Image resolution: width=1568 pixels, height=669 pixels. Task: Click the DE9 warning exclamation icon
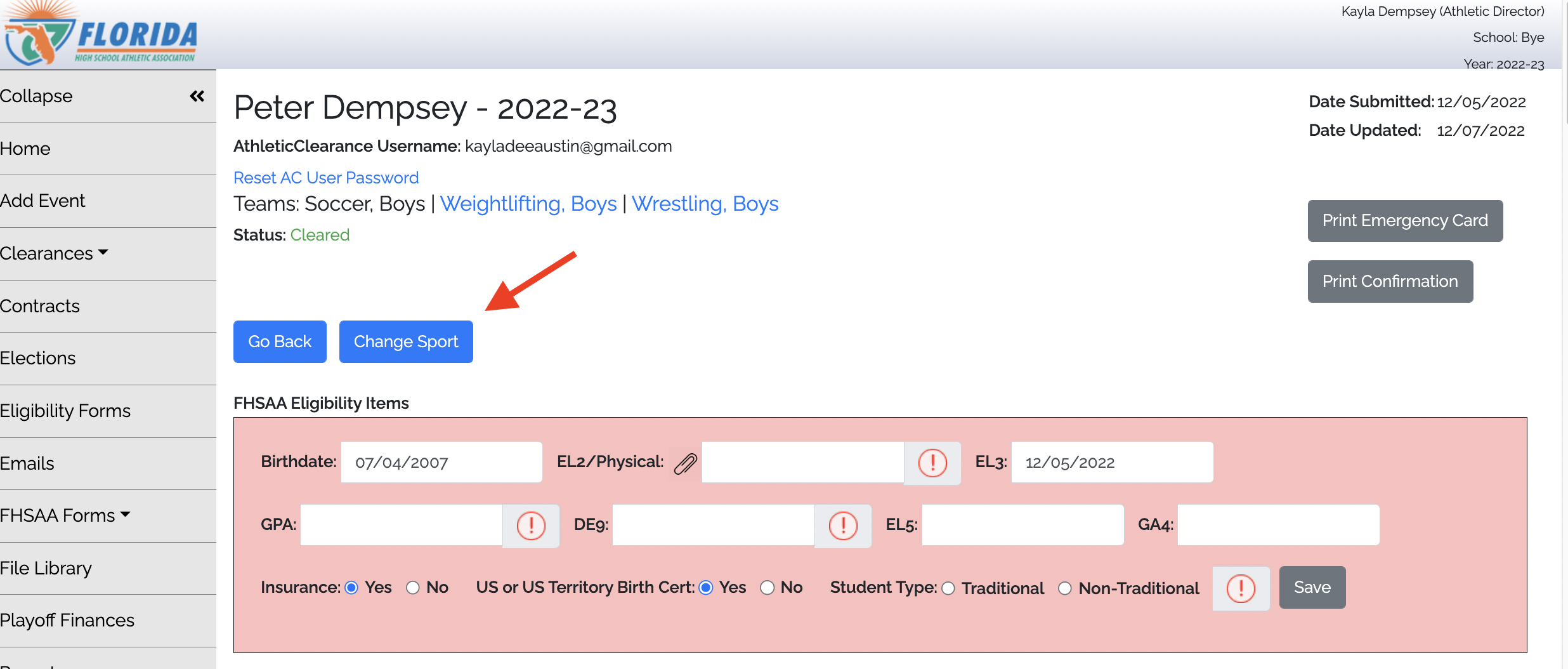point(843,526)
